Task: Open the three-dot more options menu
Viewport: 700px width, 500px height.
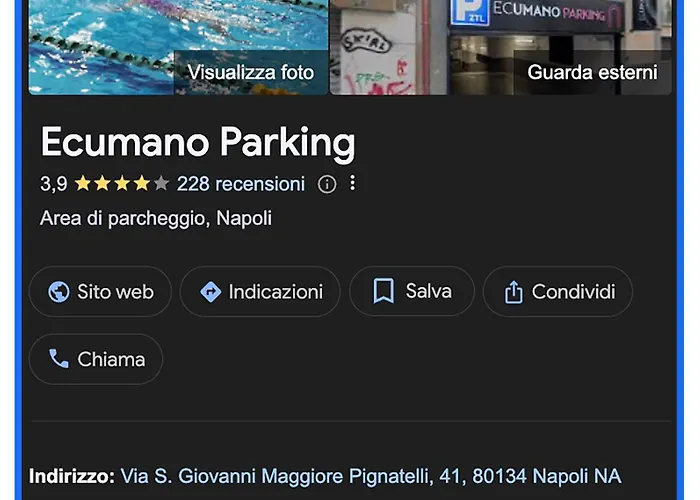Action: [x=352, y=183]
